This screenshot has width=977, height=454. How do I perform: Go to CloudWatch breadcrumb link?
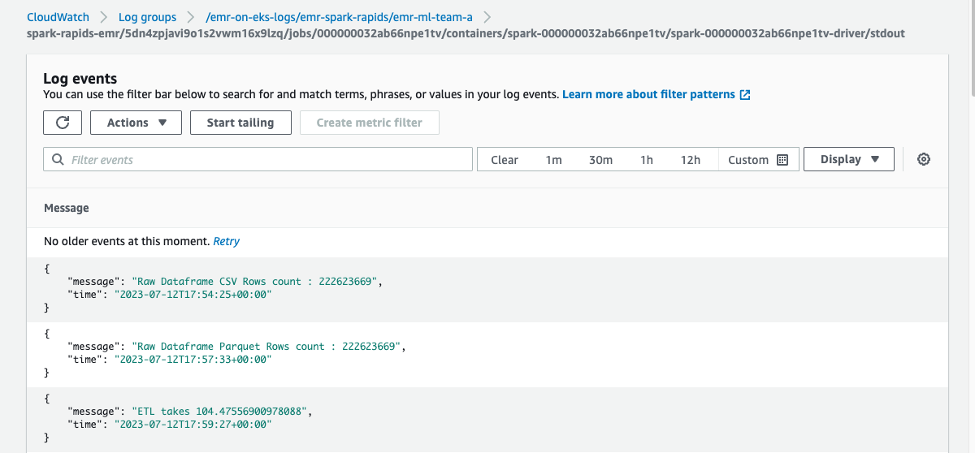point(58,17)
